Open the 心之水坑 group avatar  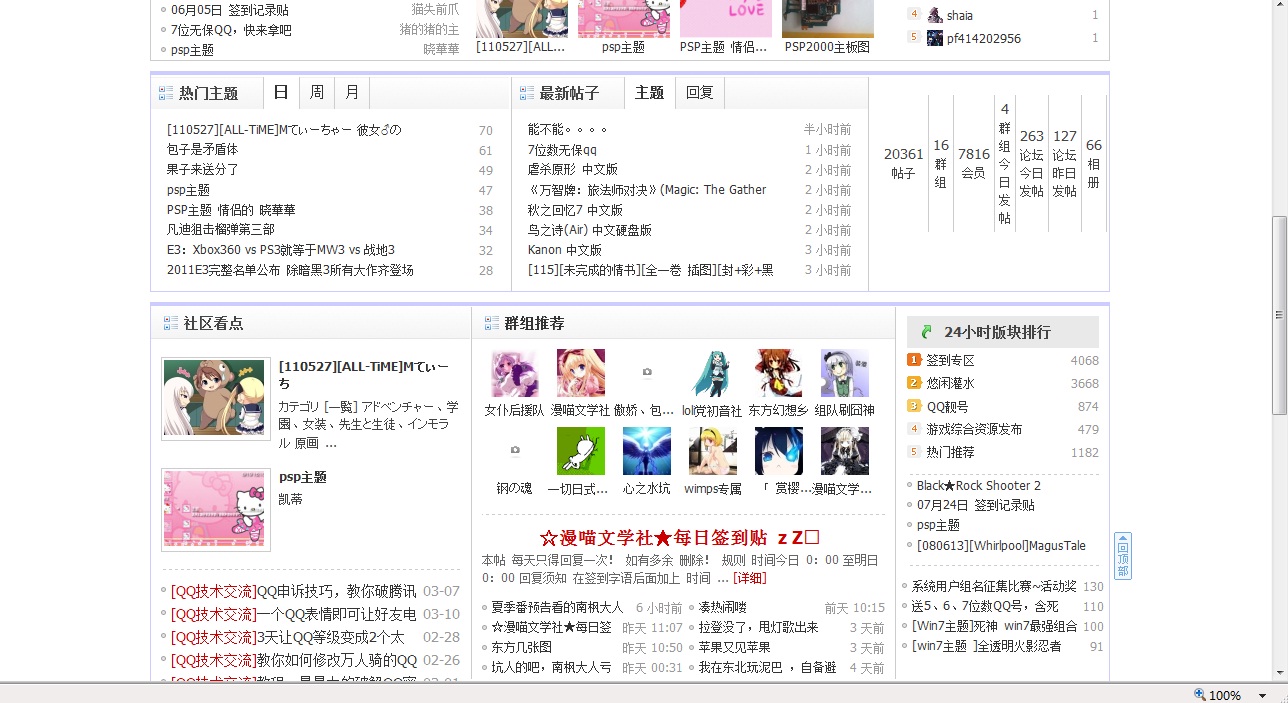coord(647,451)
